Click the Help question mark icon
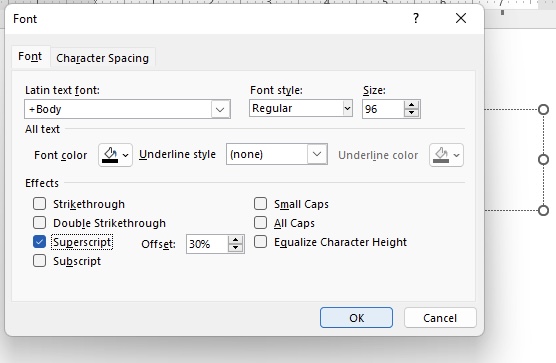556x363 pixels. tap(416, 18)
